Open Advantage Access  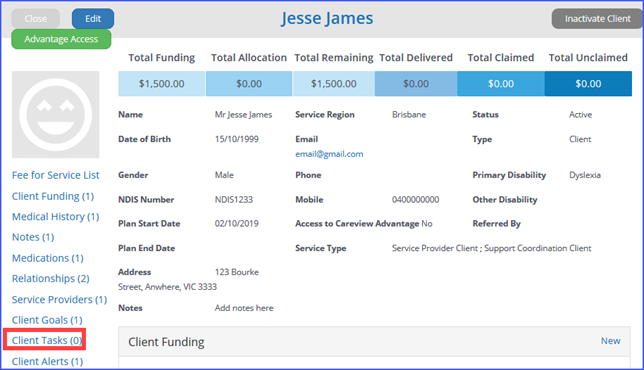tap(61, 39)
